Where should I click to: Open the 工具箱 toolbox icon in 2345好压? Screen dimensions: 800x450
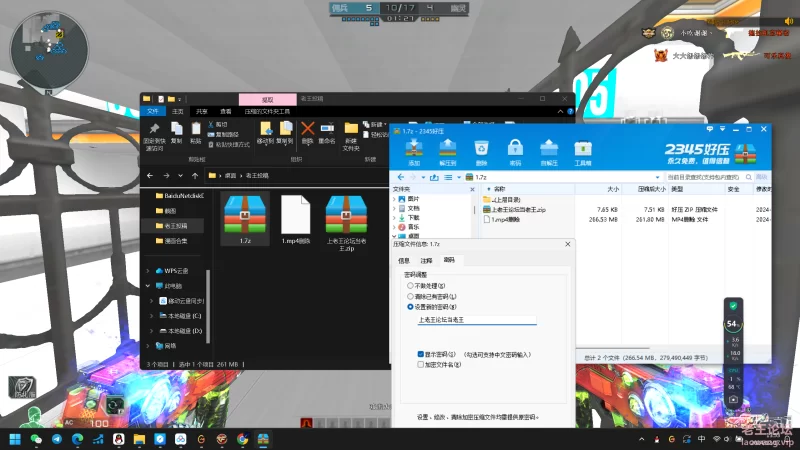pyautogui.click(x=583, y=148)
